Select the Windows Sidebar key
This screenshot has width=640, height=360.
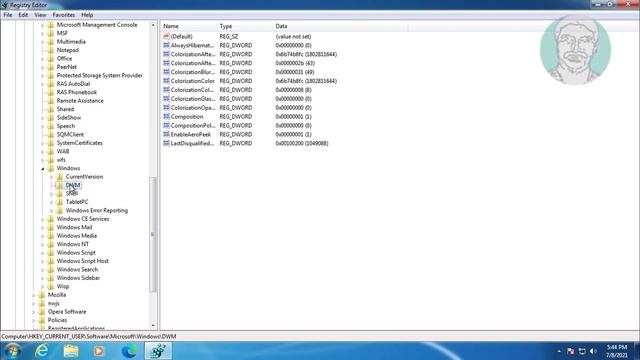78,278
